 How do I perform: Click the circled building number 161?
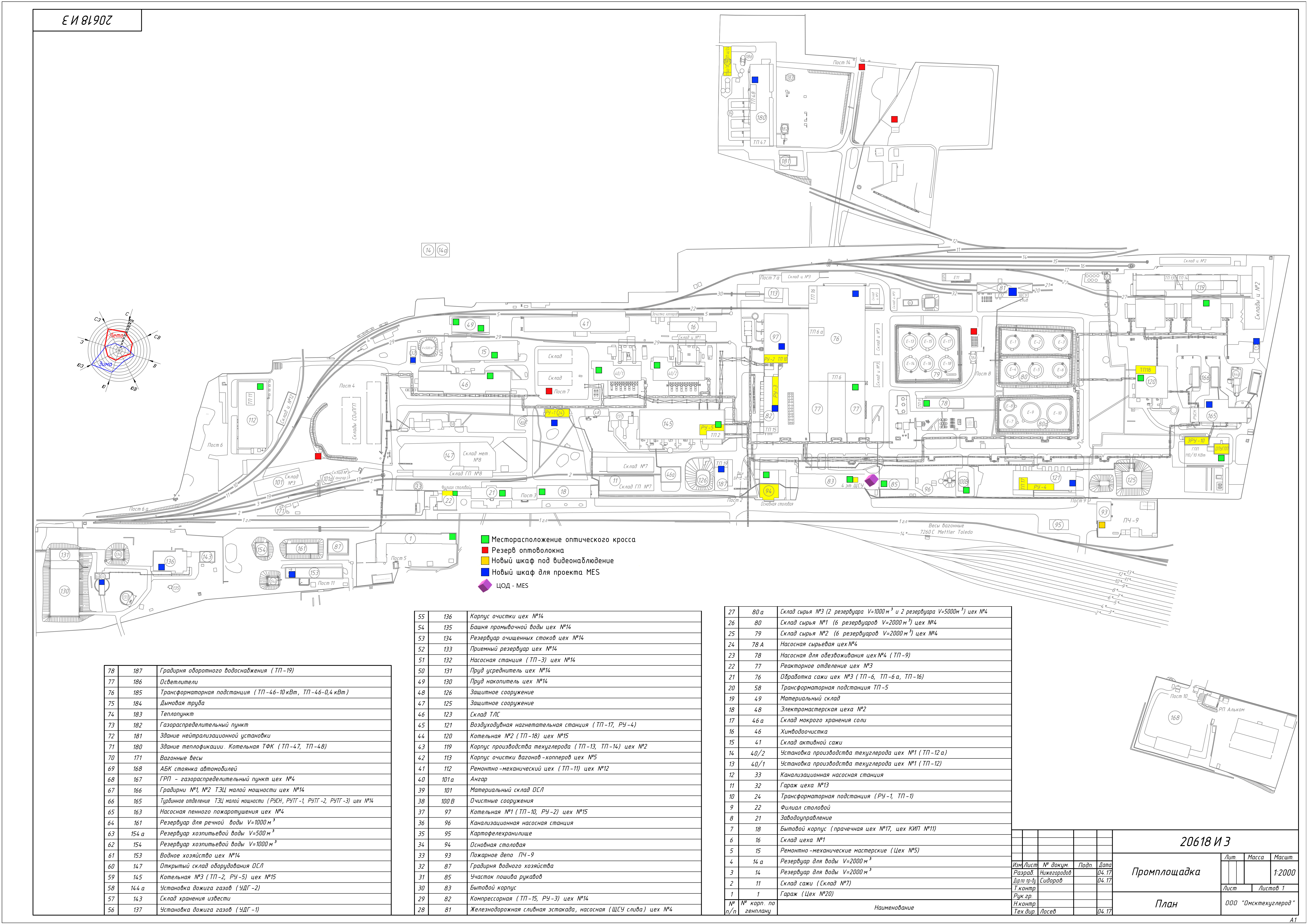tap(301, 549)
